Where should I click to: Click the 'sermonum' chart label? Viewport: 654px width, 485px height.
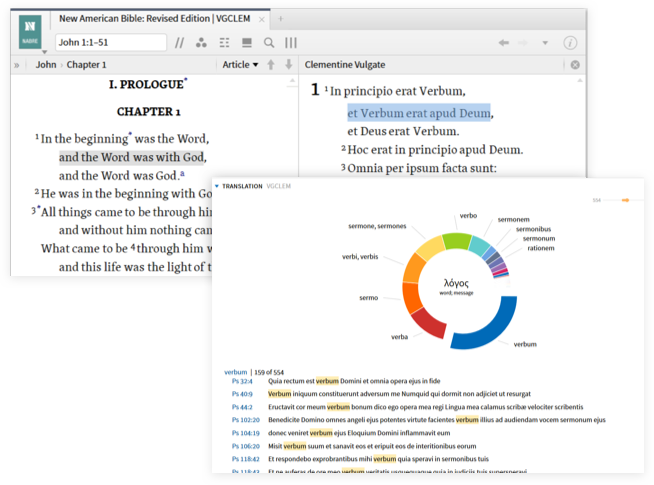(x=539, y=239)
